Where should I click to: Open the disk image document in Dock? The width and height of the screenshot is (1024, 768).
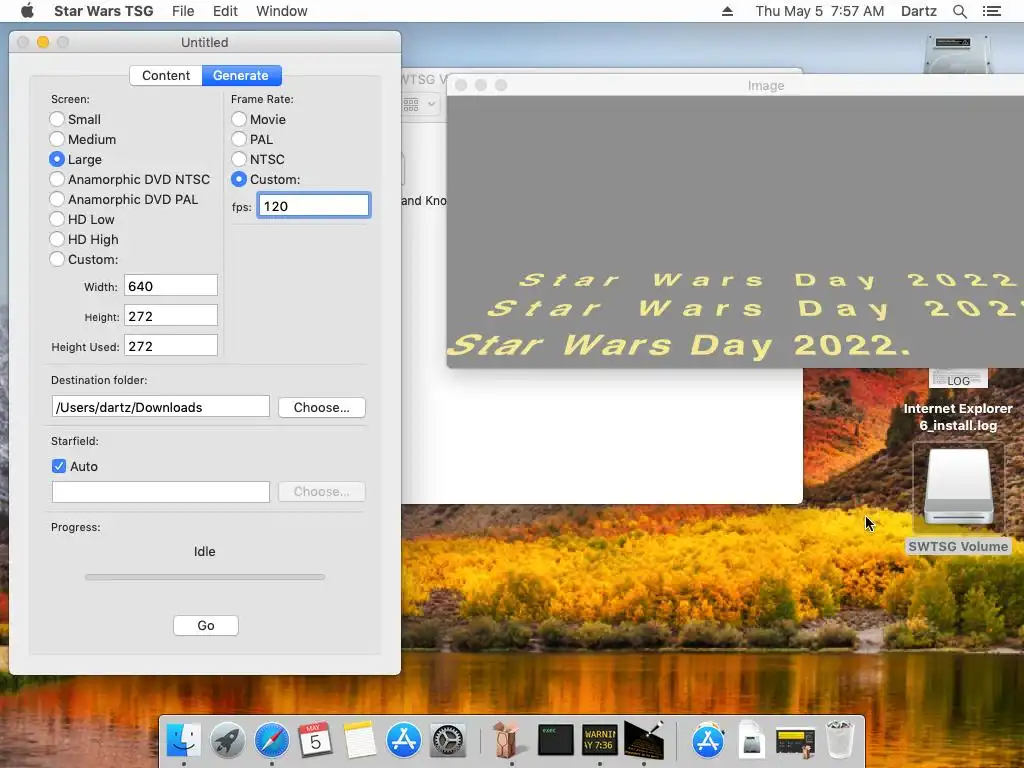click(x=752, y=741)
